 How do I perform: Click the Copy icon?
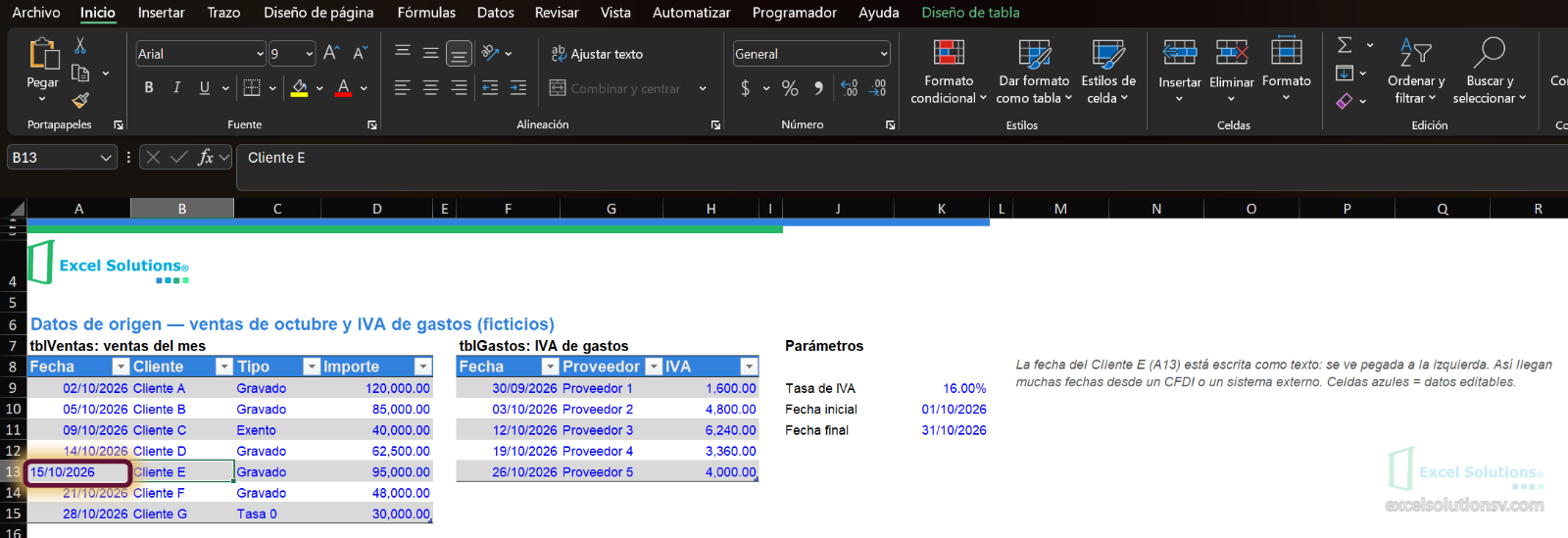click(x=80, y=73)
